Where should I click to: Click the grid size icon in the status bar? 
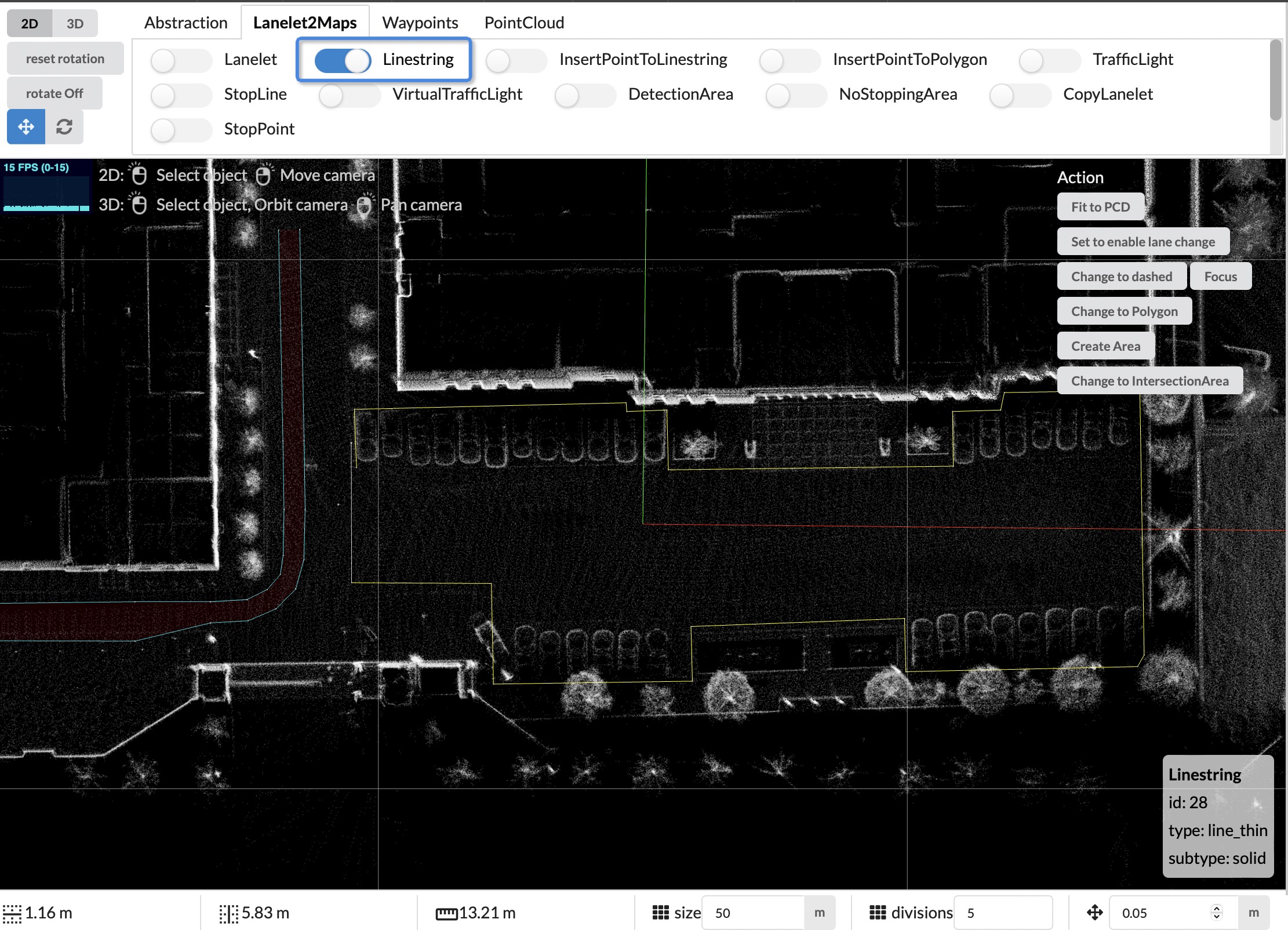[661, 912]
